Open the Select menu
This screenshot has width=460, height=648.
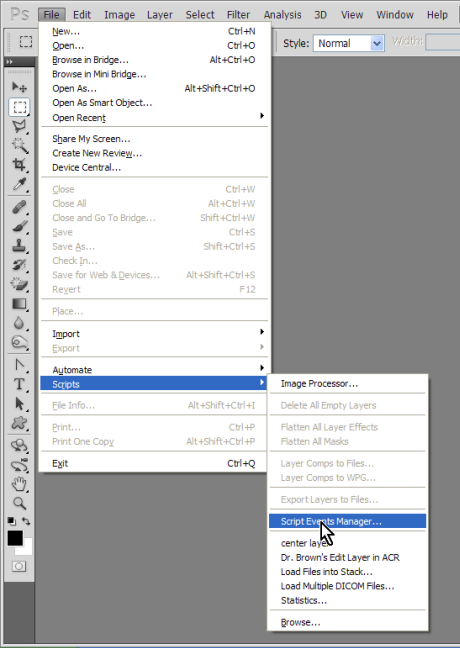200,15
